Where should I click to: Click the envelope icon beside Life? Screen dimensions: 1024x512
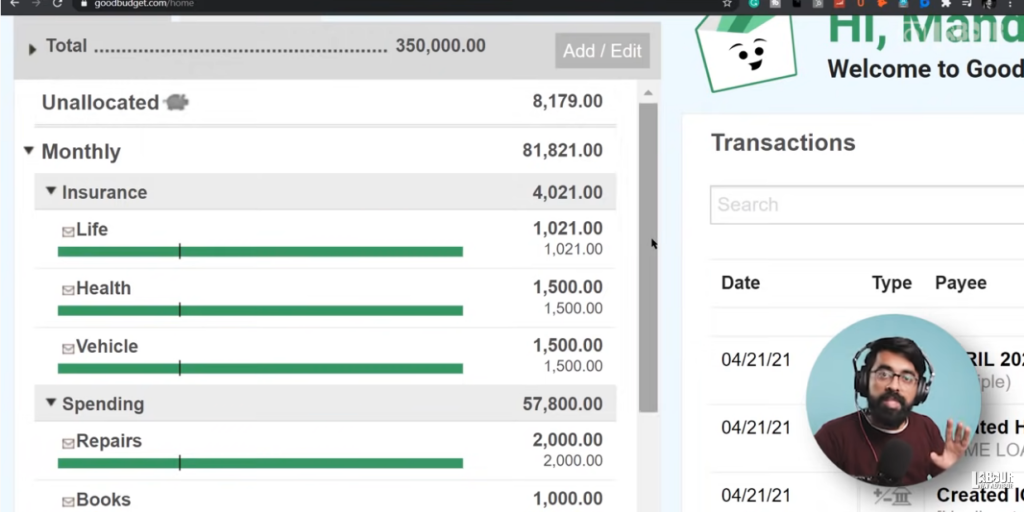coord(68,231)
